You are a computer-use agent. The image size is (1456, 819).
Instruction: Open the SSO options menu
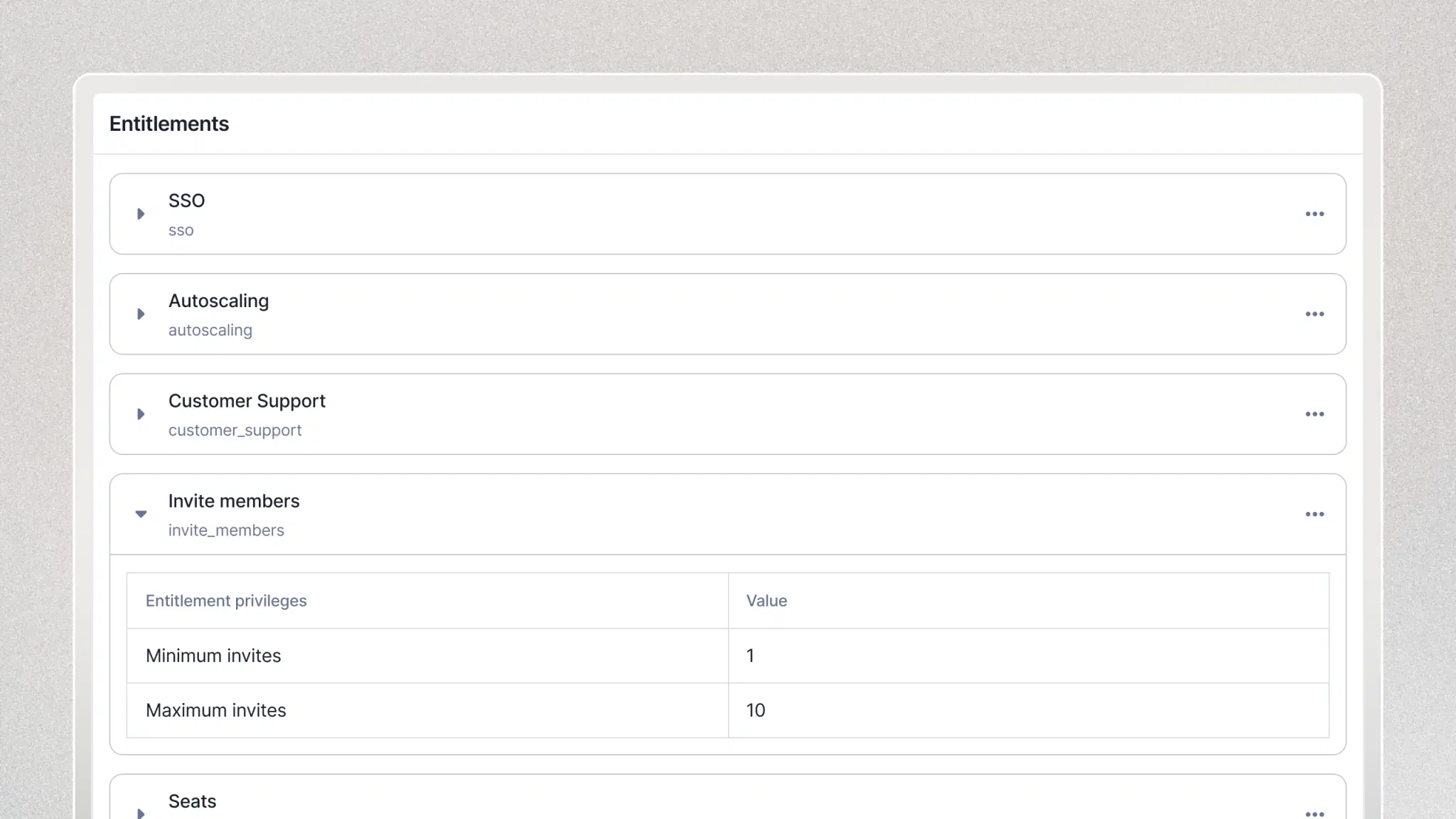pyautogui.click(x=1315, y=214)
